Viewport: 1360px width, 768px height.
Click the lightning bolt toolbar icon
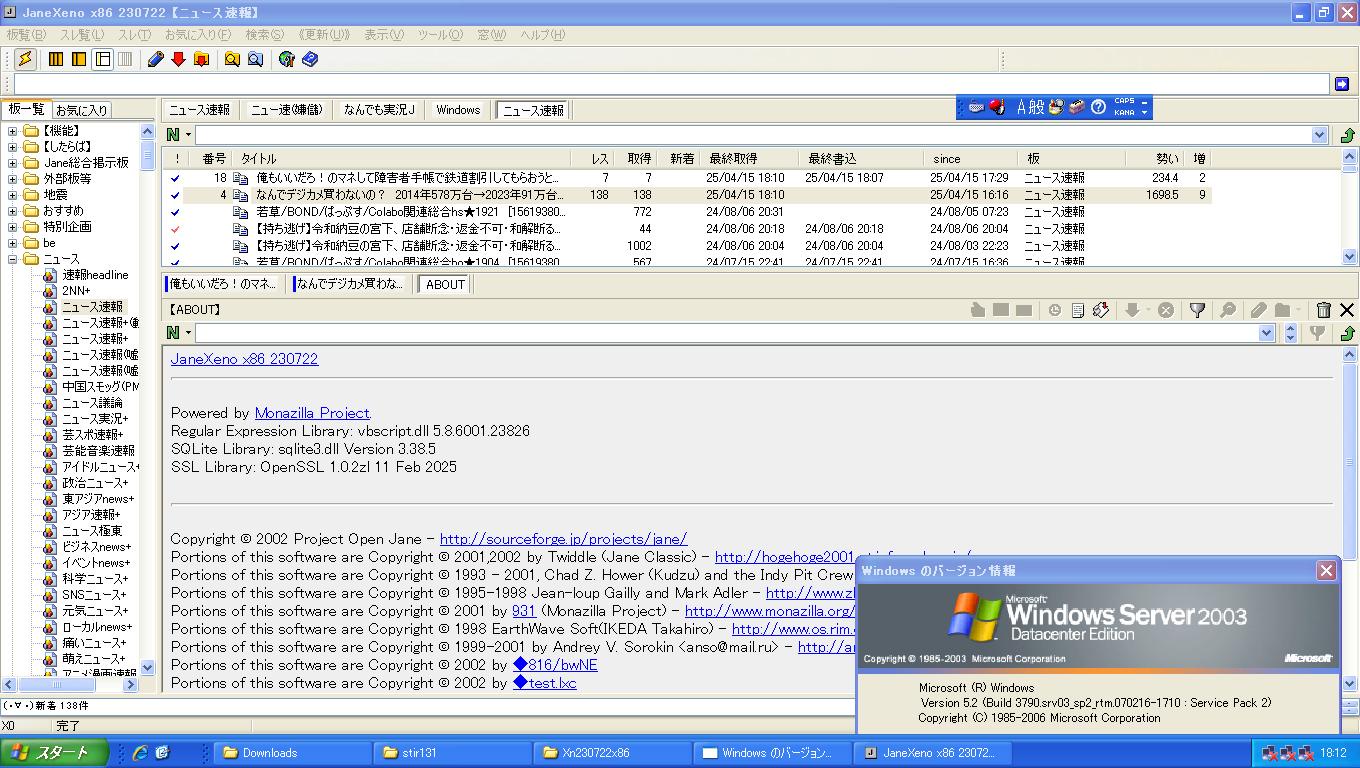pyautogui.click(x=25, y=59)
